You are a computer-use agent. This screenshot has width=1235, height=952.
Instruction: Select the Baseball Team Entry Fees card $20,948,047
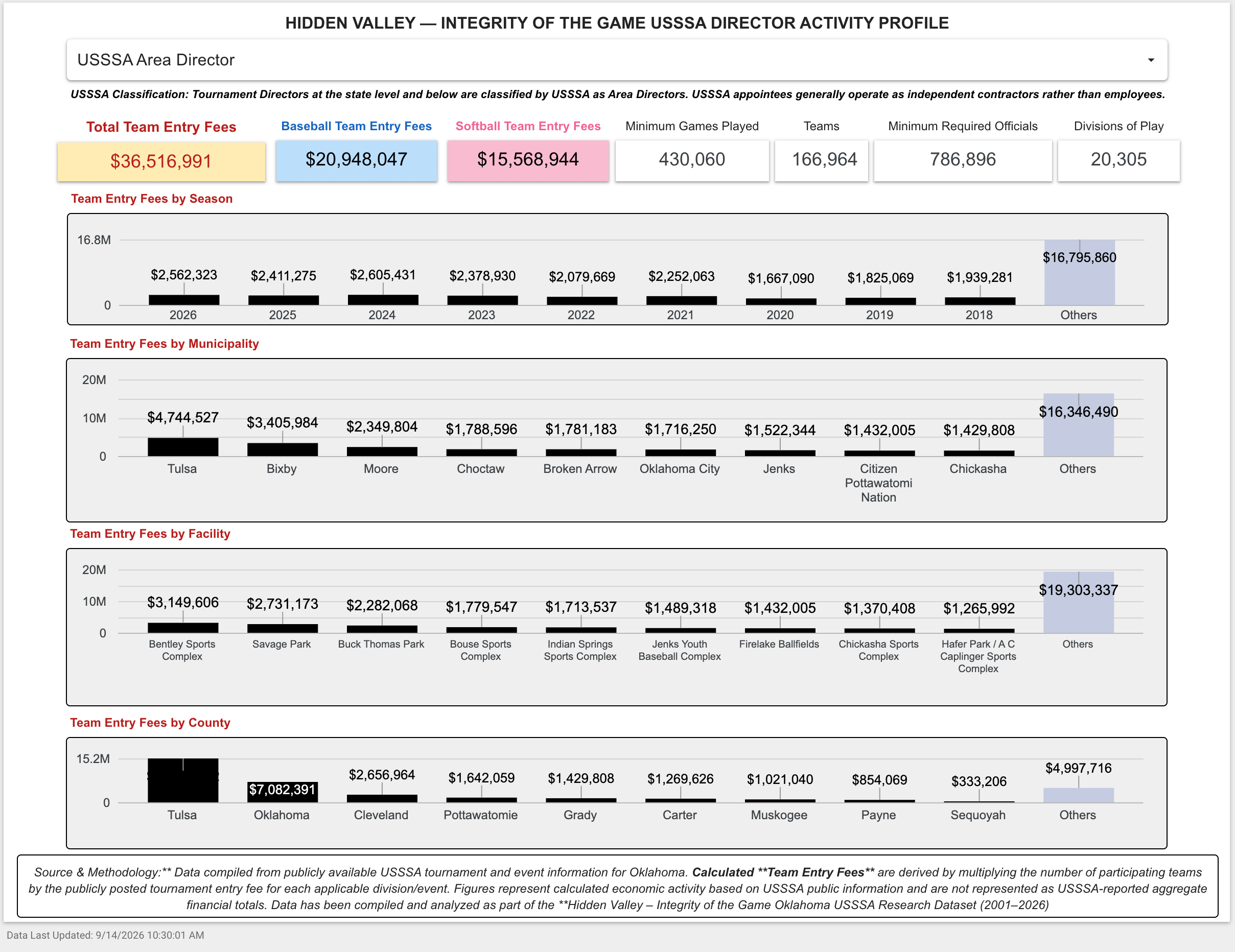click(356, 160)
